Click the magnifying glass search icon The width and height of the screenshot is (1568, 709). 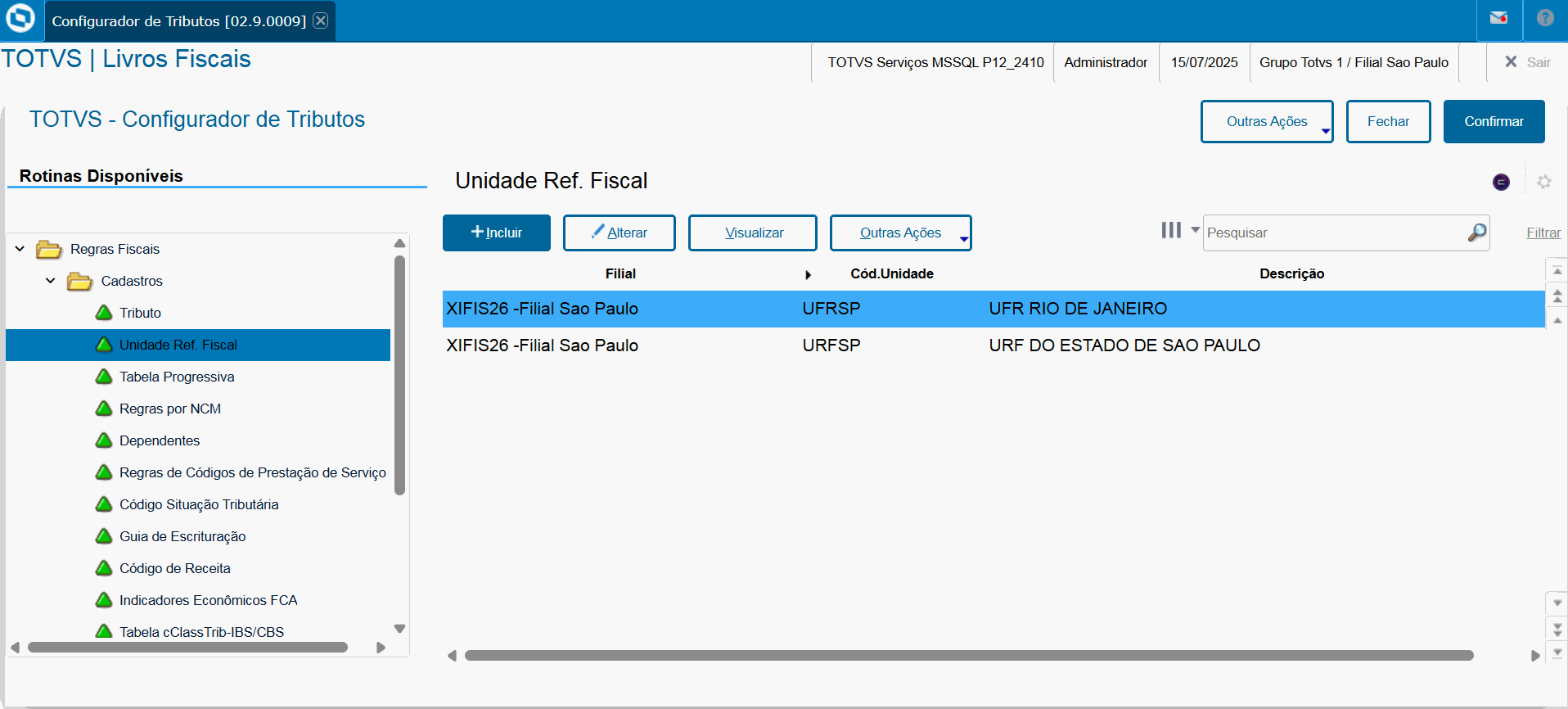click(x=1477, y=233)
